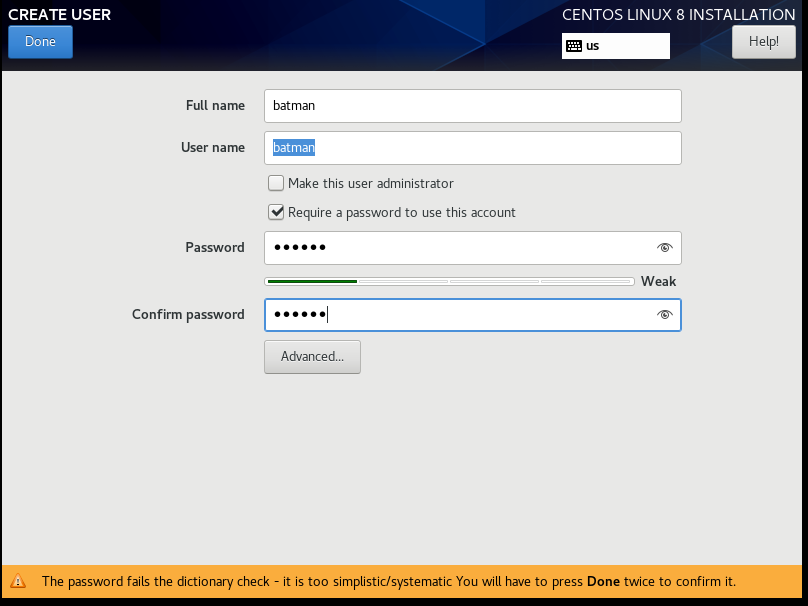Focus the User name field

[473, 148]
